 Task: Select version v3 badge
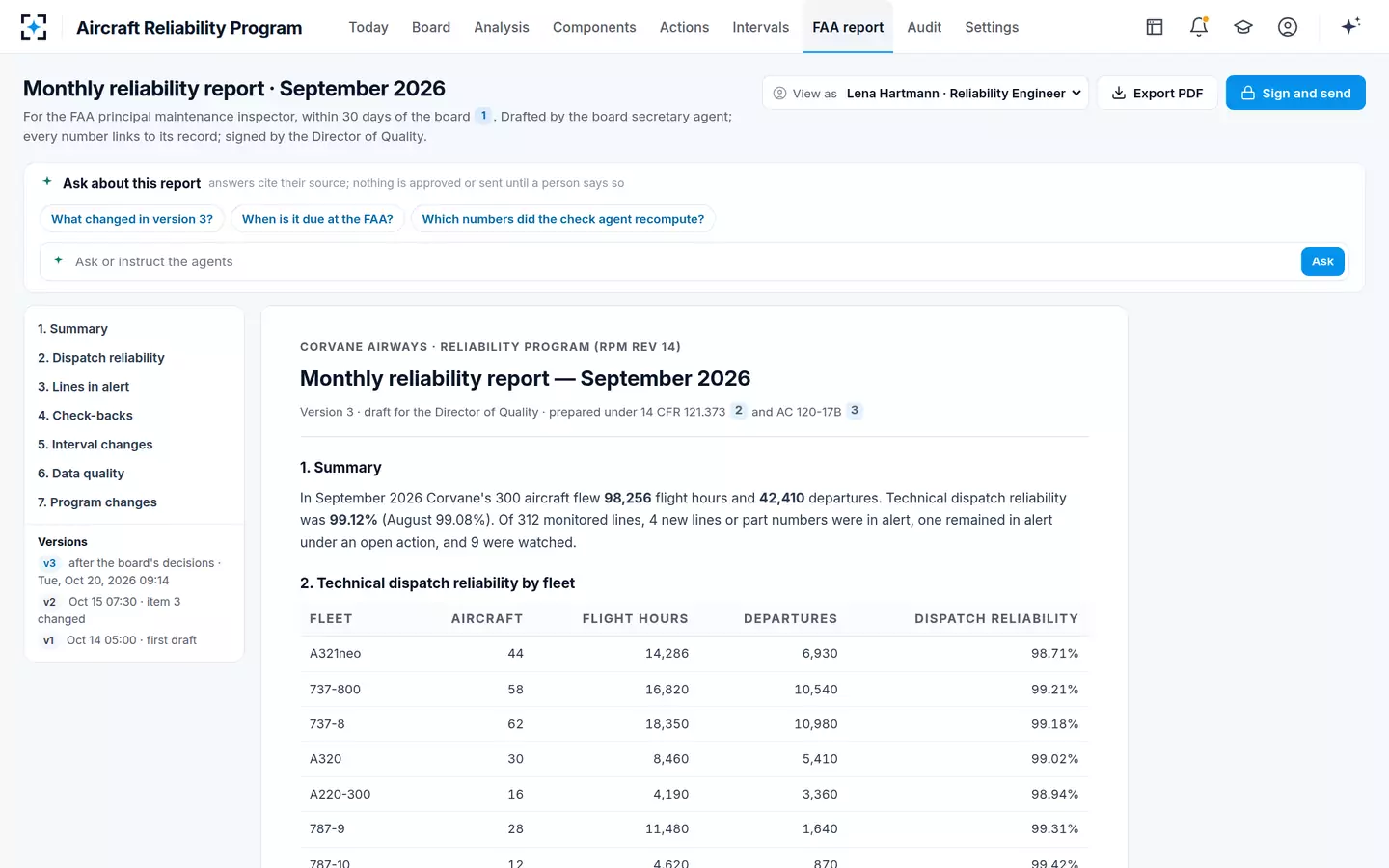(50, 563)
